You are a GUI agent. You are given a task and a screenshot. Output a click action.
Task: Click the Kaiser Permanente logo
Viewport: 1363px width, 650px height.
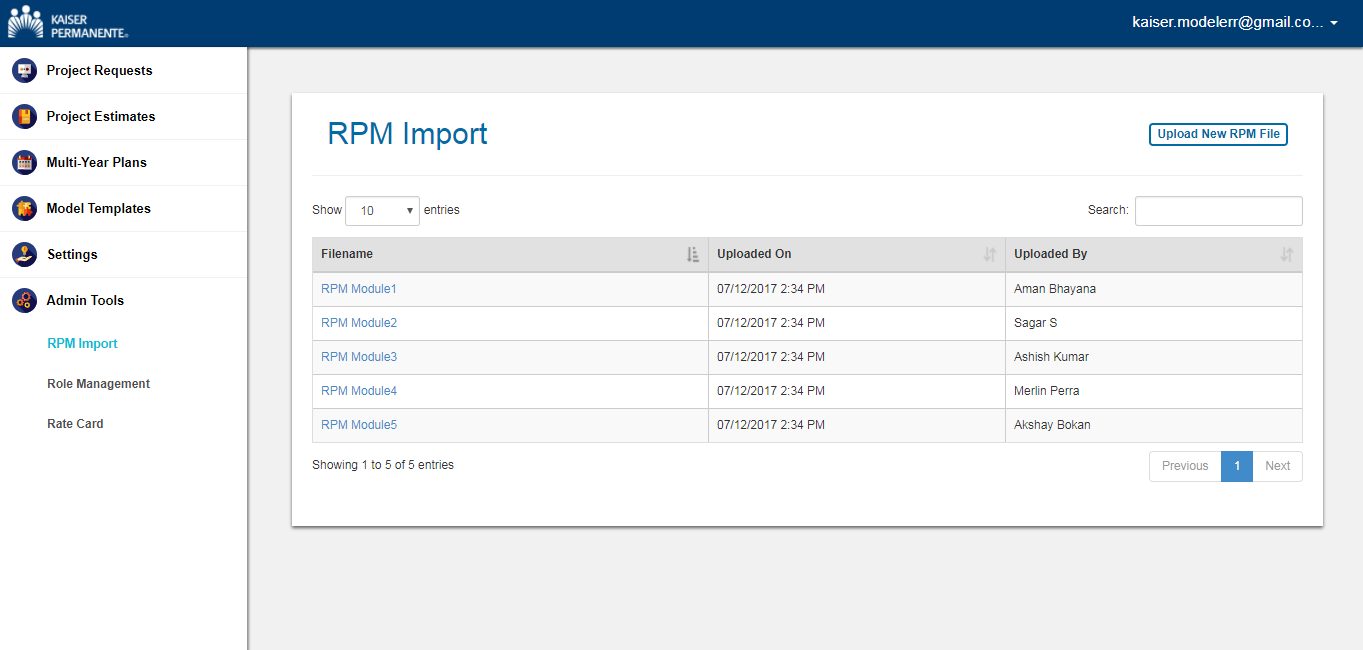pyautogui.click(x=68, y=23)
